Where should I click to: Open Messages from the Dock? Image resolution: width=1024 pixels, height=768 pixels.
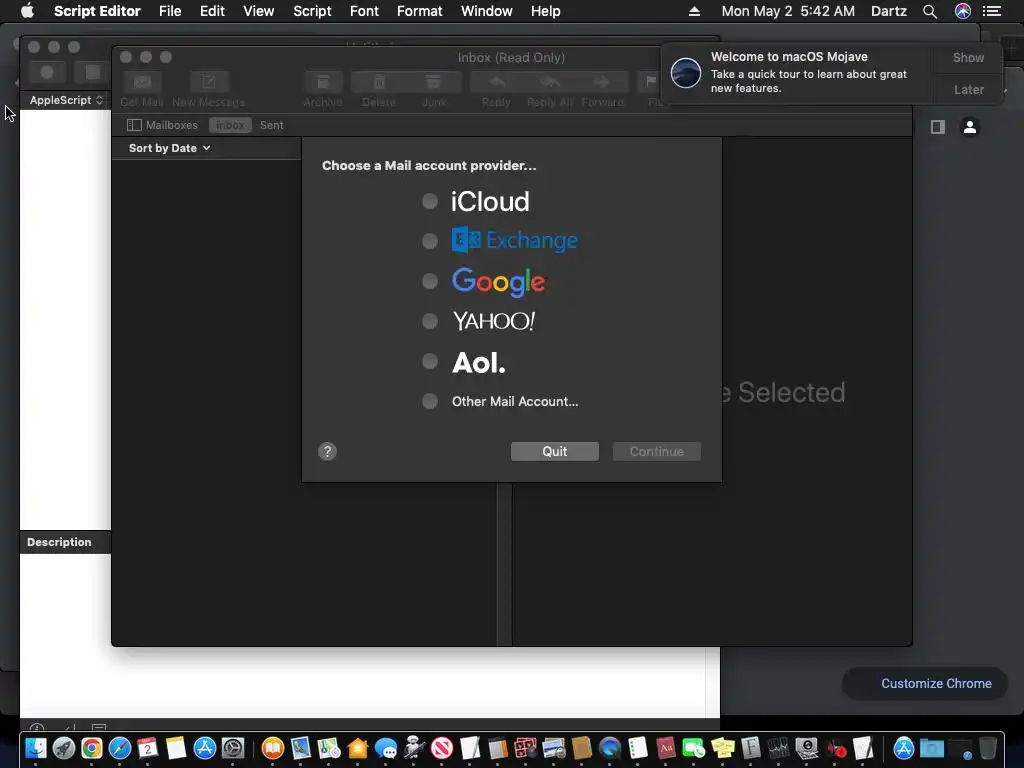386,748
